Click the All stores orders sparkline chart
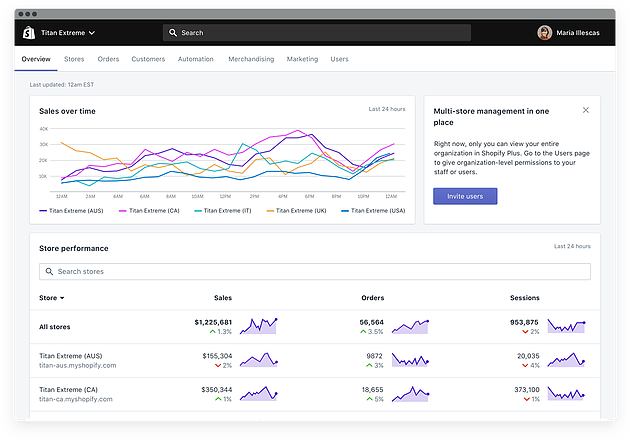 (410, 326)
